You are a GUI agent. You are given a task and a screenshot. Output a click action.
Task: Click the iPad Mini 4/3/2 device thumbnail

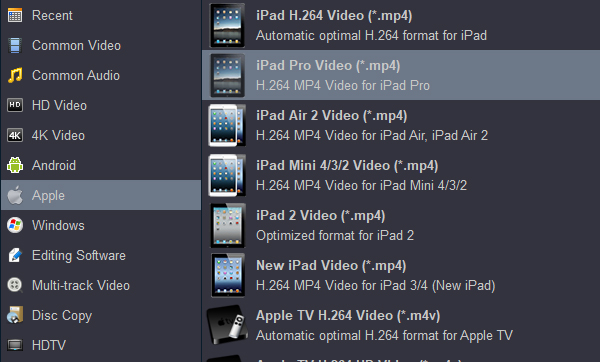[227, 176]
